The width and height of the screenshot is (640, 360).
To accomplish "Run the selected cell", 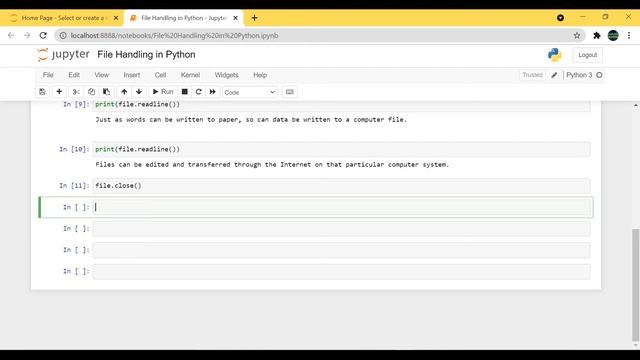I will click(x=163, y=92).
